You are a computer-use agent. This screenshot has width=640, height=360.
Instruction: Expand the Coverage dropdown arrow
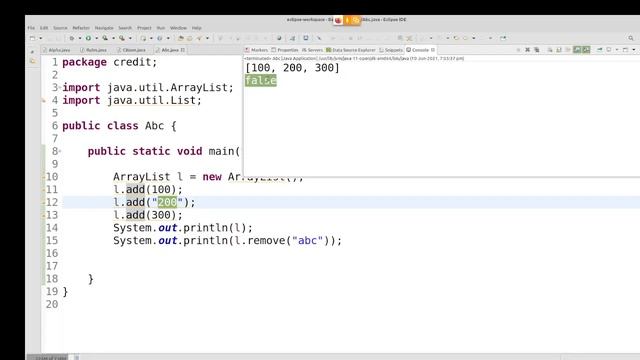pos(113,38)
